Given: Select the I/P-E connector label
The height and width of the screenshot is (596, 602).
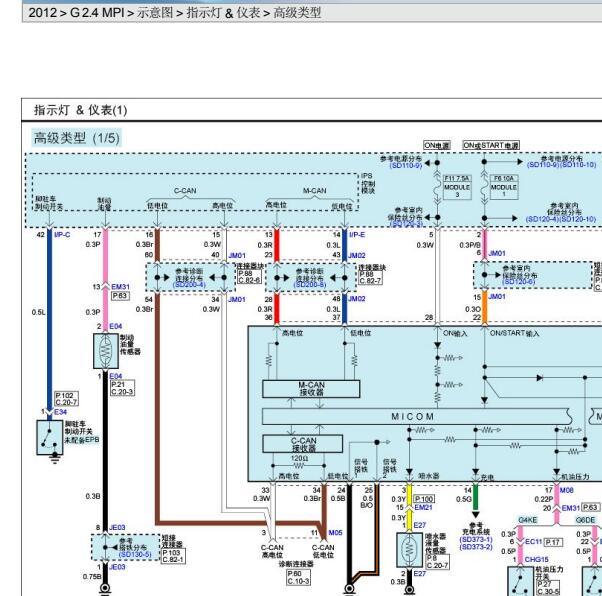Looking at the screenshot, I should tap(357, 234).
